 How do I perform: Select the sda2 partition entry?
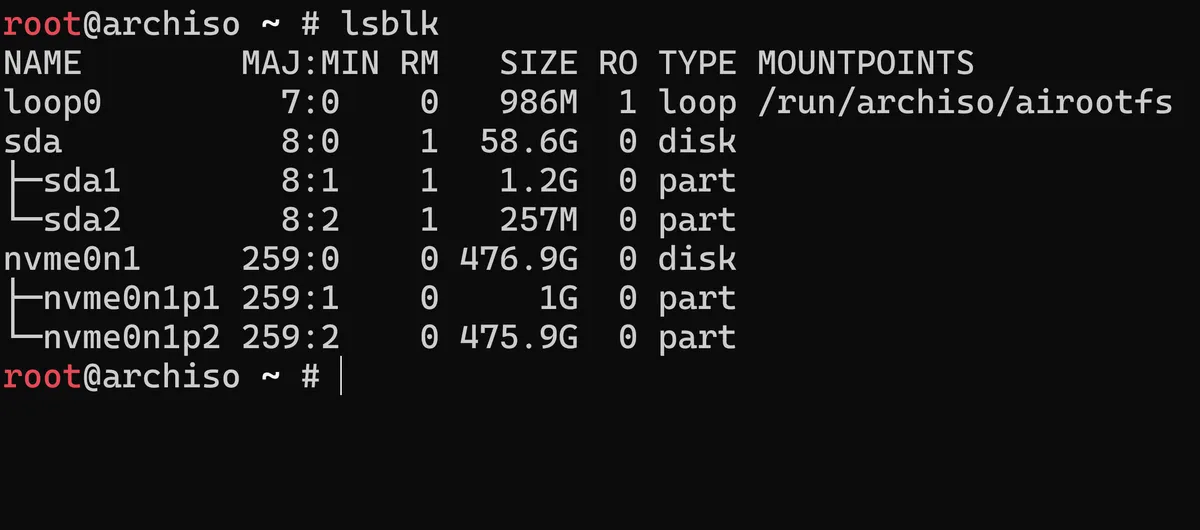click(x=82, y=220)
